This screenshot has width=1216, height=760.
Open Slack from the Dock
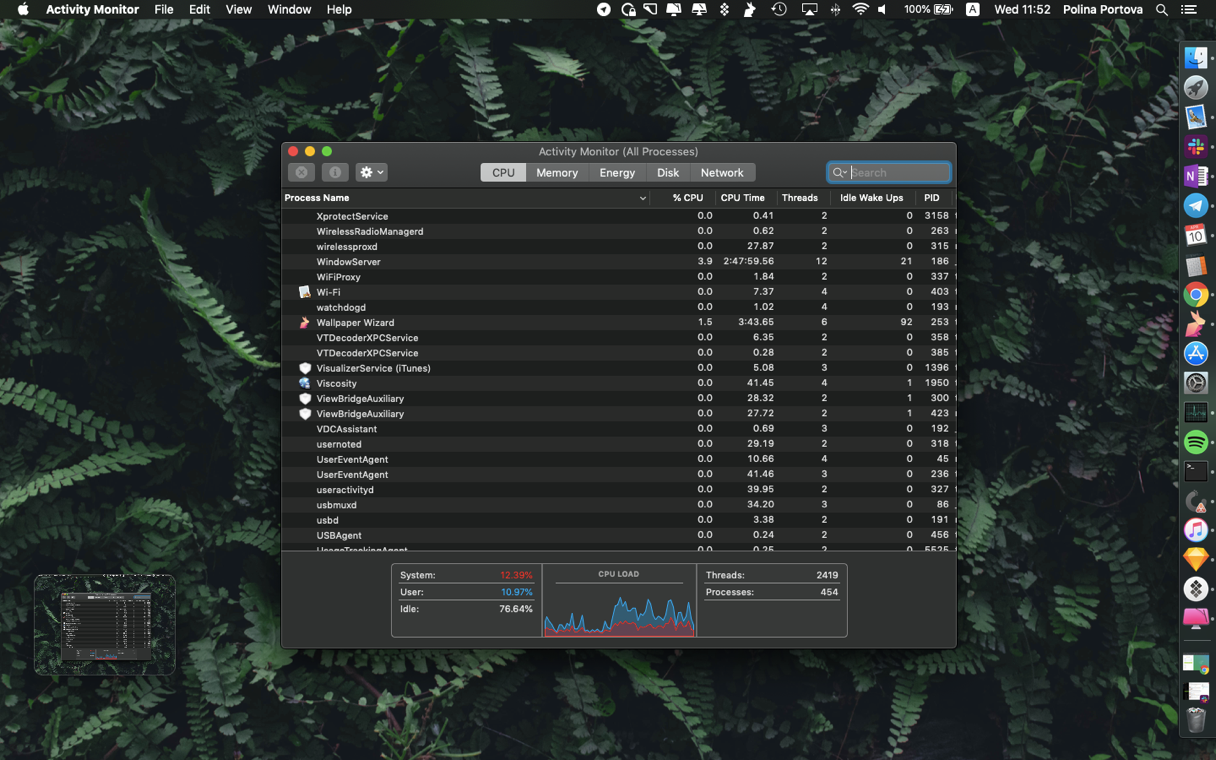1196,147
